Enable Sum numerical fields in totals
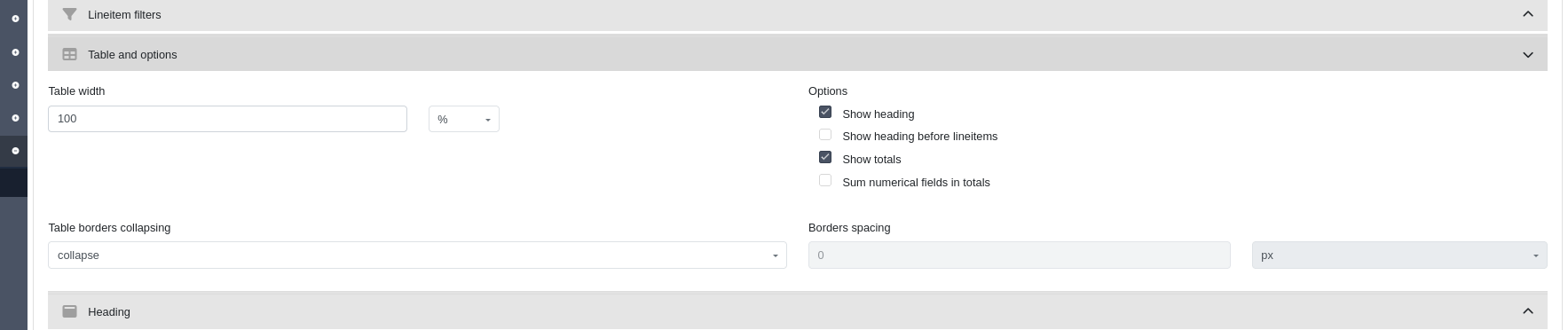The image size is (1568, 330). (825, 180)
